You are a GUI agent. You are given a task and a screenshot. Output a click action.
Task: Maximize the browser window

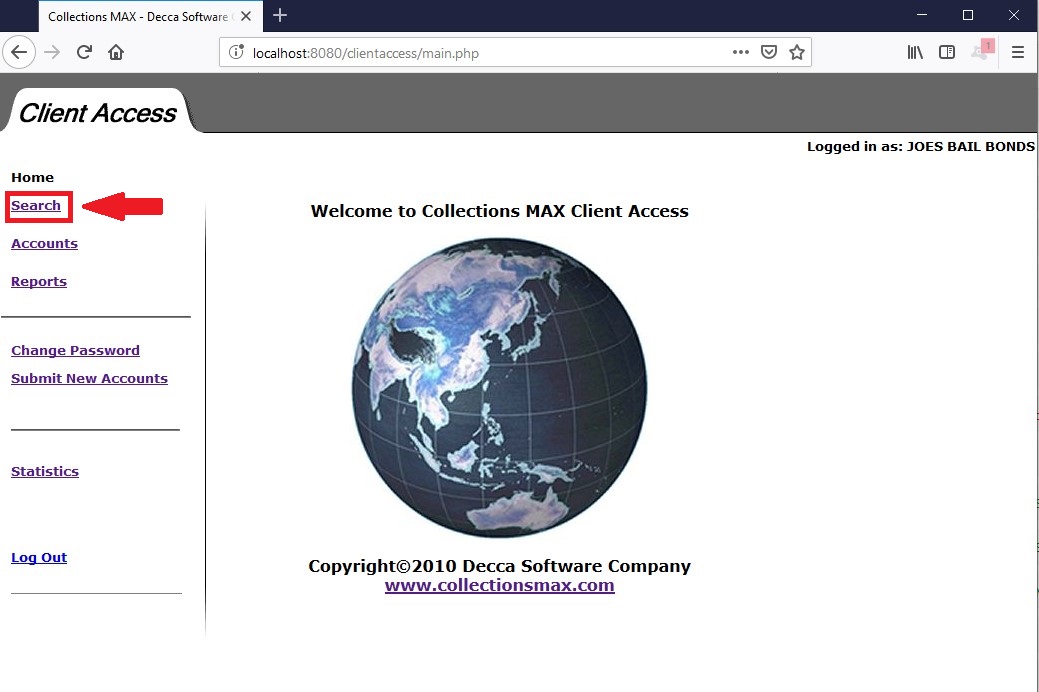[967, 15]
